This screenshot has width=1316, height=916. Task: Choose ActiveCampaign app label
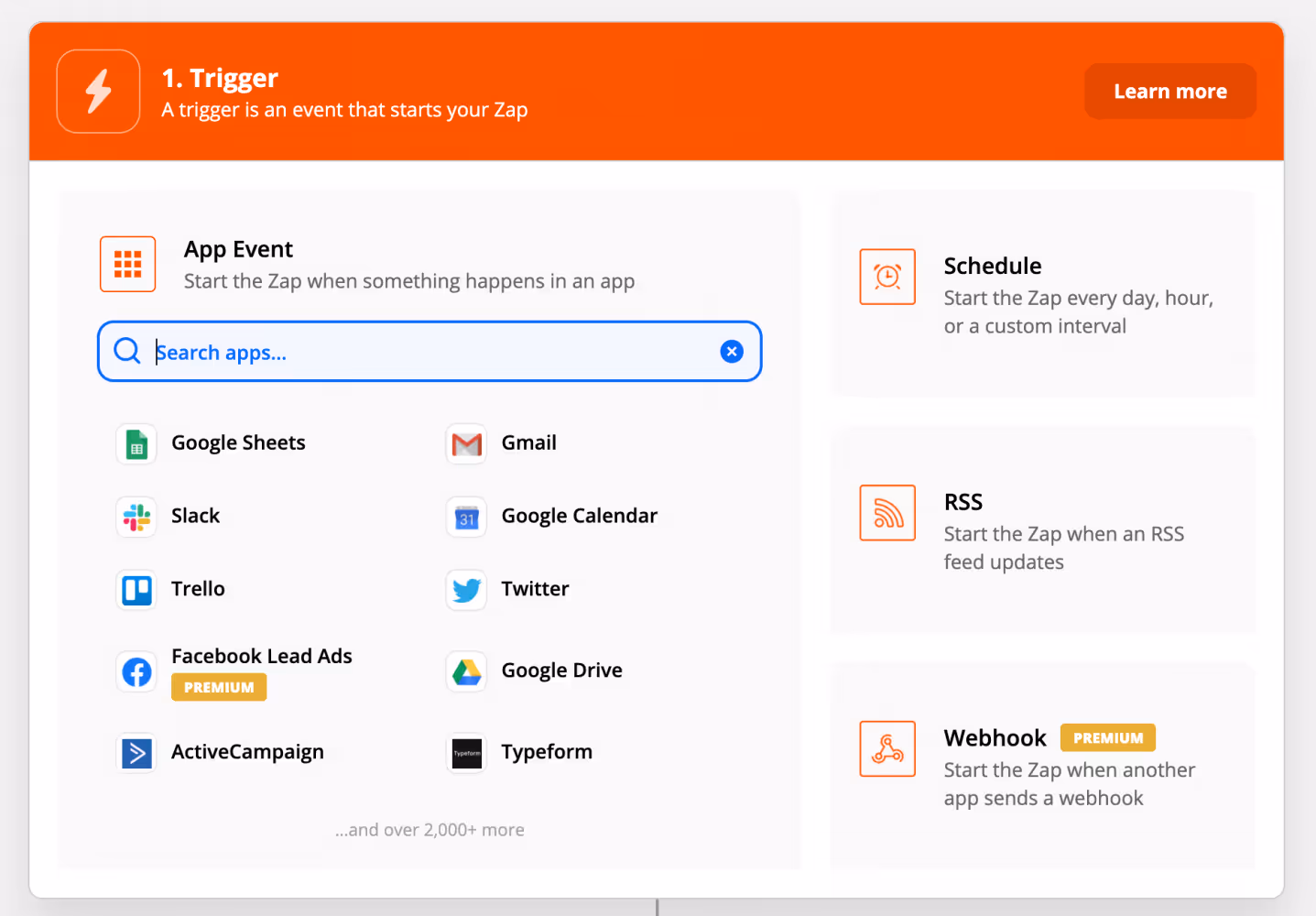coord(247,752)
